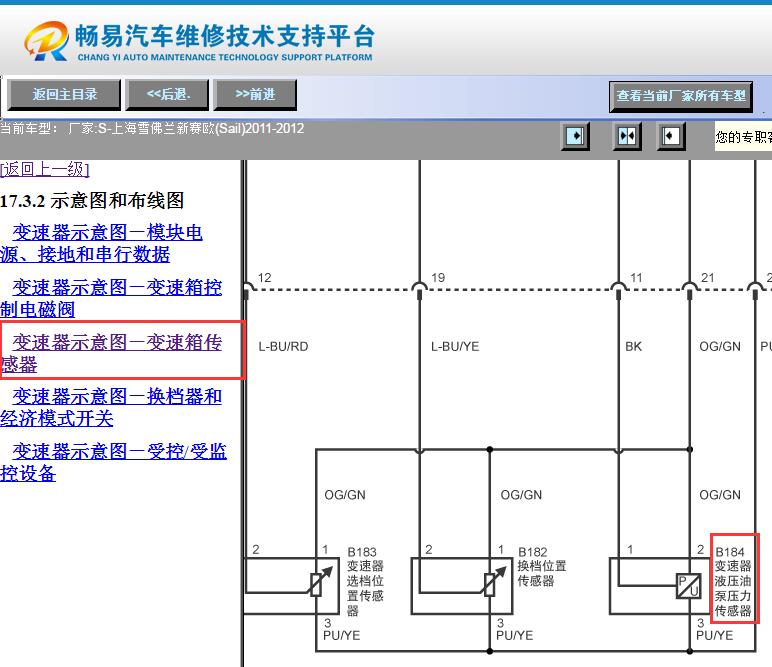772x667 pixels.
Task: Click OG/GN wire label beside pin 21
Action: pyautogui.click(x=720, y=347)
